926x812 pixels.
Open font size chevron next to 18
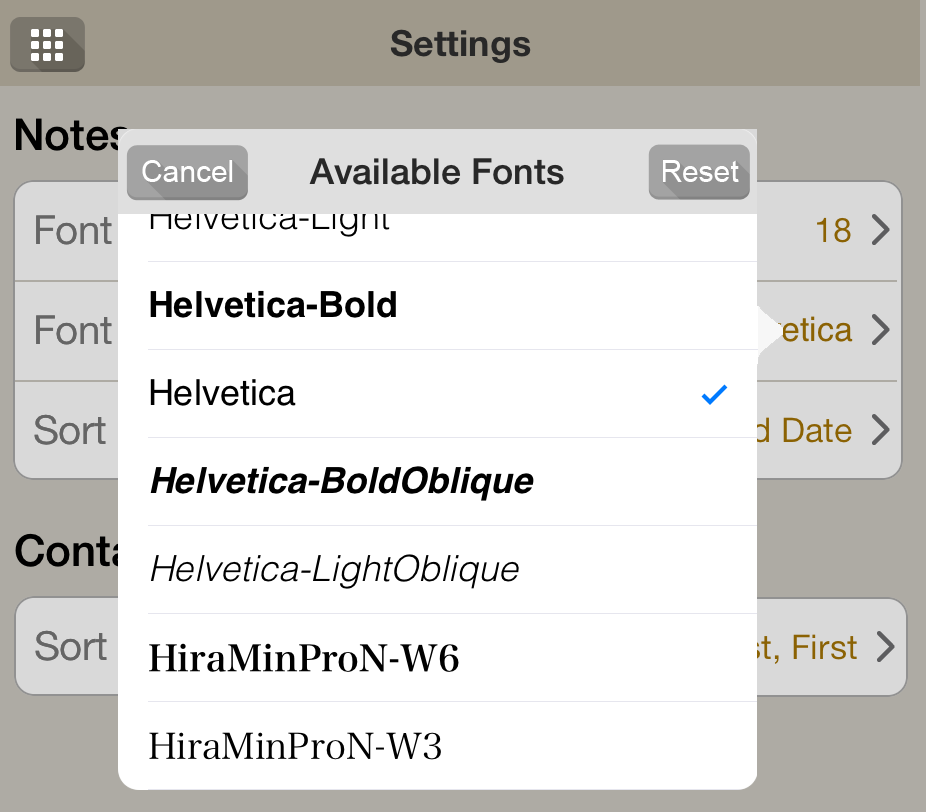click(881, 230)
